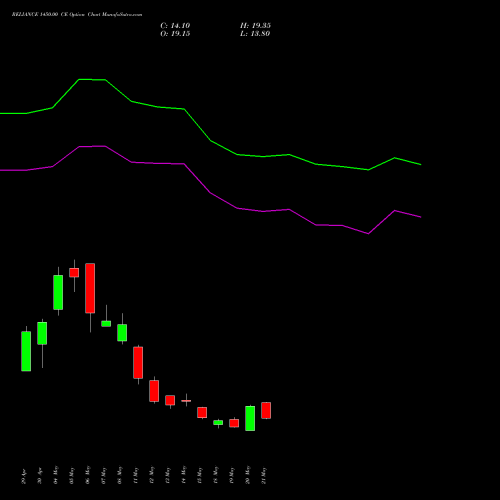This screenshot has height=500, width=500.
Task: Click the red candlestick for 11 May
Action: pyautogui.click(x=138, y=363)
